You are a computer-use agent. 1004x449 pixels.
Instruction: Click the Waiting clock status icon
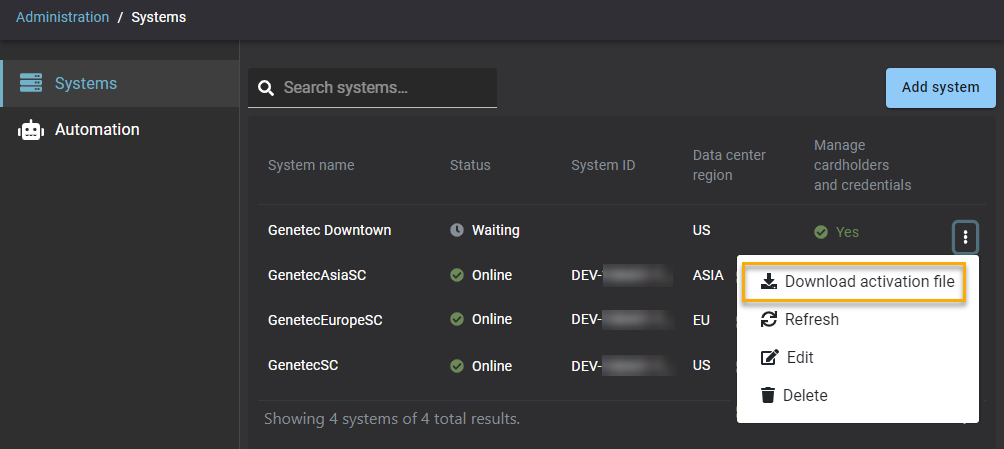[457, 230]
